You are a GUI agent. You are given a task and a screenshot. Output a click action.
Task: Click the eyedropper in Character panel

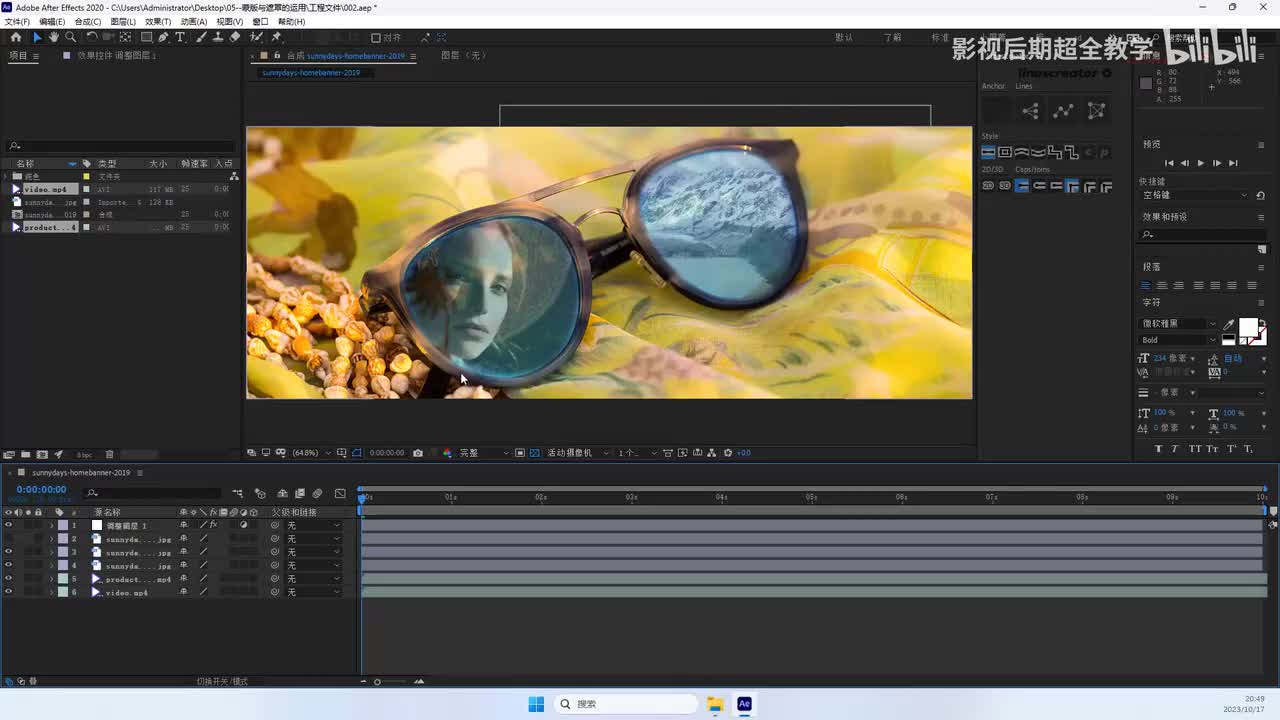(x=1229, y=324)
